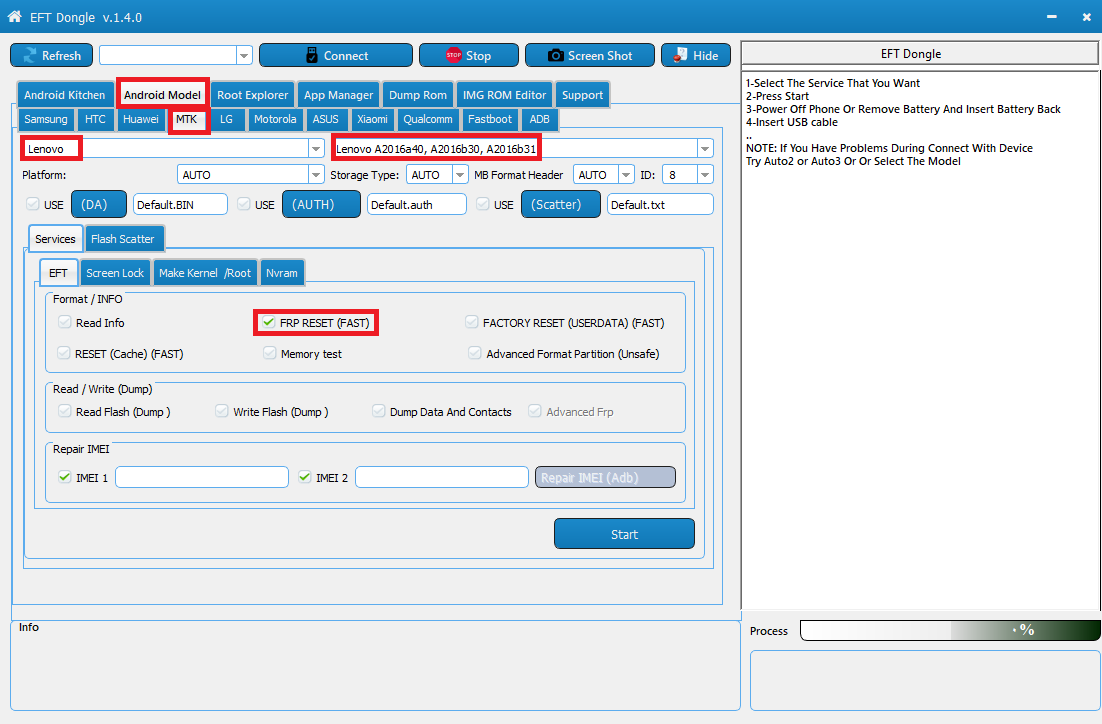Enable Dump Data And Contacts checkbox
Image resolution: width=1102 pixels, height=724 pixels.
click(x=379, y=411)
